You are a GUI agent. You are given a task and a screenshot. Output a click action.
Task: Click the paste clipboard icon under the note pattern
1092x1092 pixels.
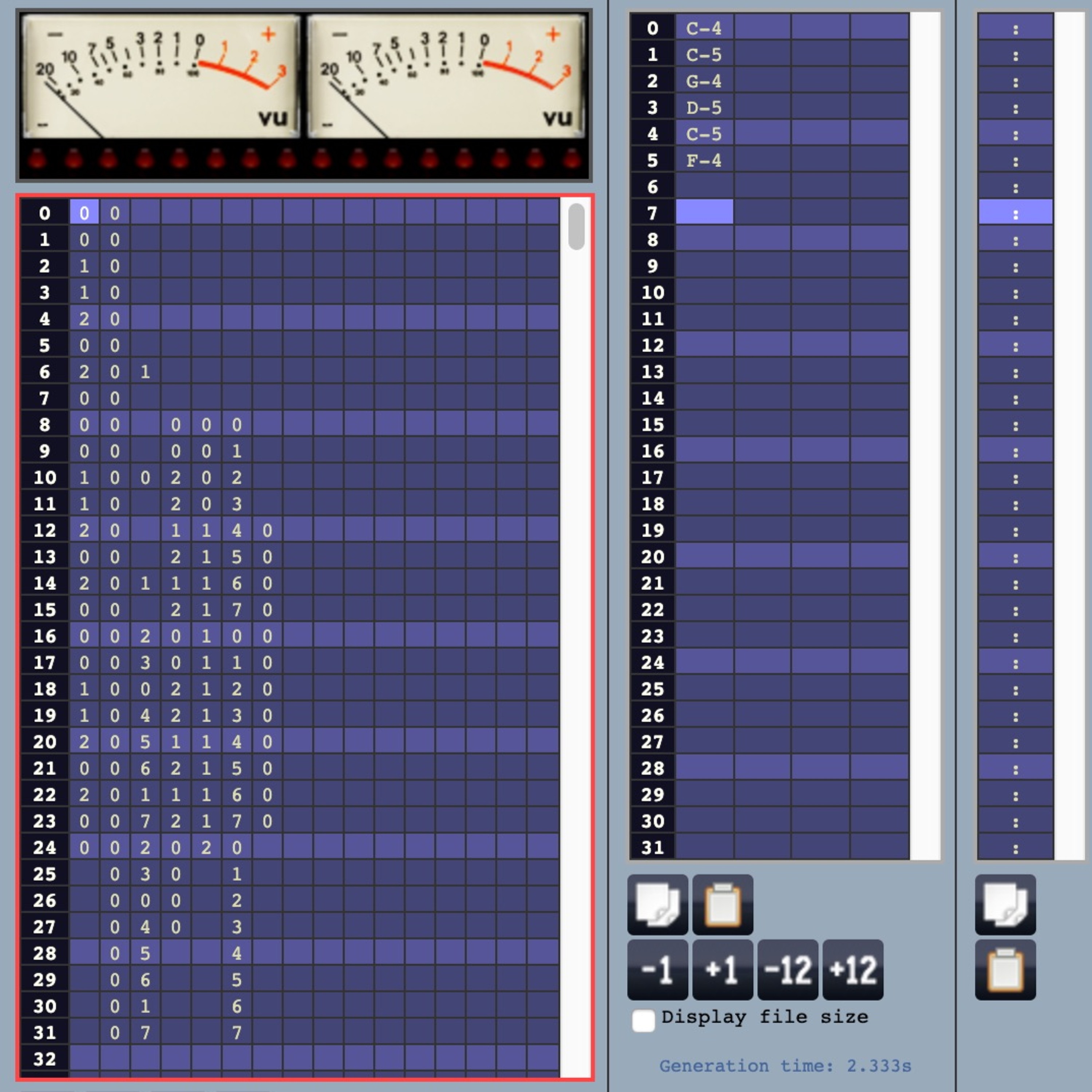[x=722, y=904]
